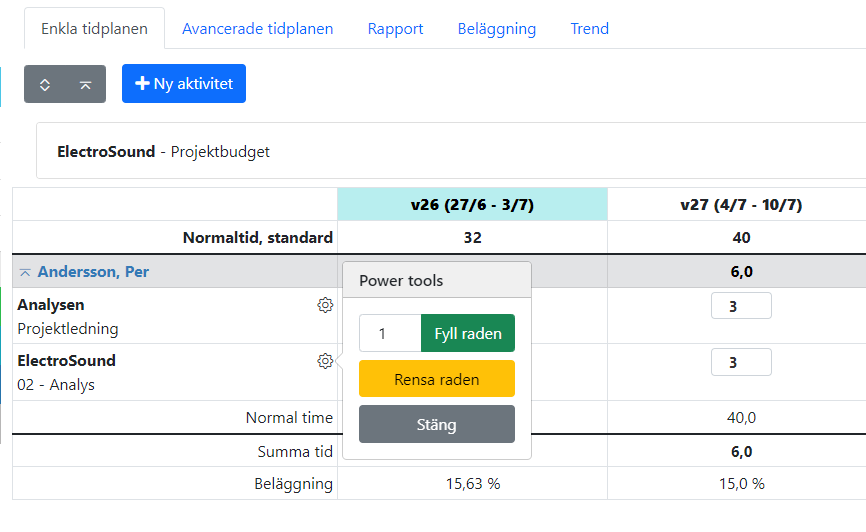Open gear settings for Analysen row
This screenshot has width=866, height=532.
[325, 305]
